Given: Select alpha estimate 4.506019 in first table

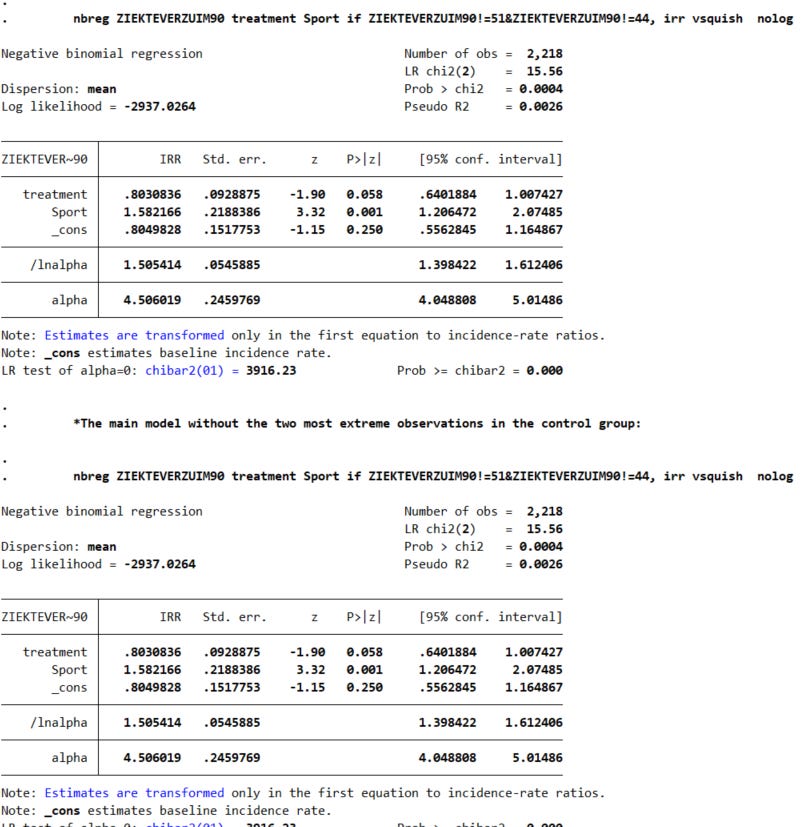Looking at the screenshot, I should (152, 300).
